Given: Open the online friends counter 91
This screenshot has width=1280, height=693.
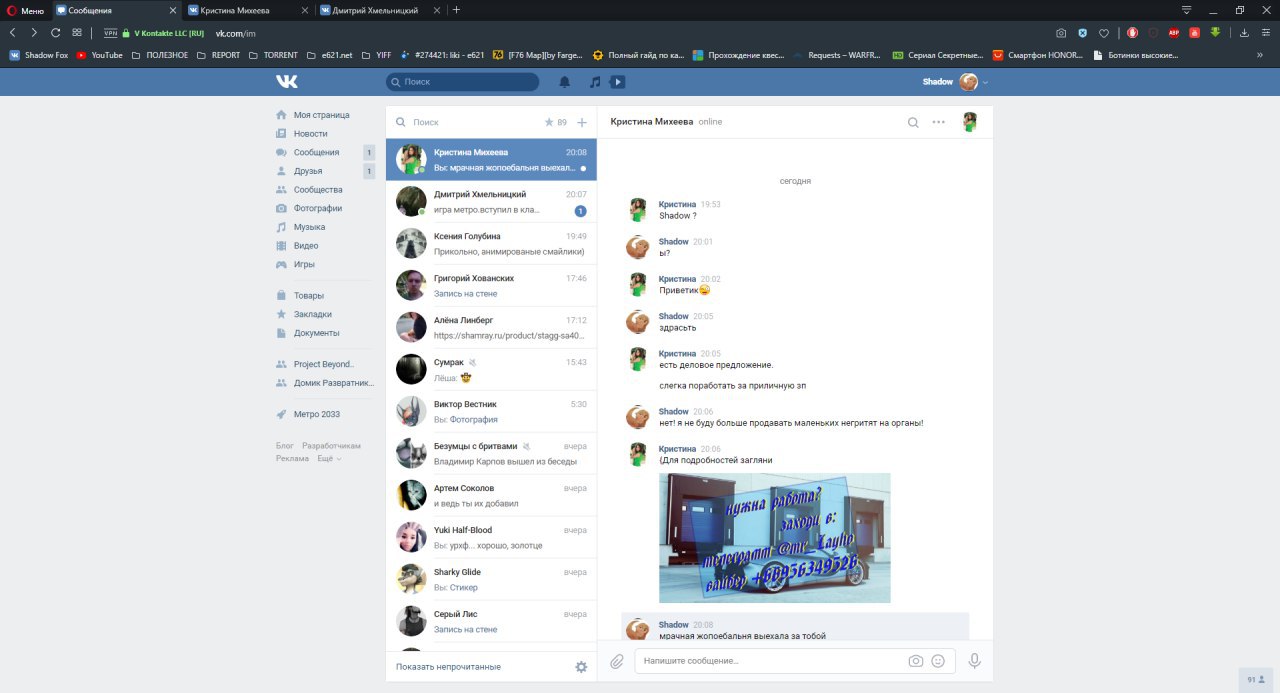Looking at the screenshot, I should tap(1257, 679).
